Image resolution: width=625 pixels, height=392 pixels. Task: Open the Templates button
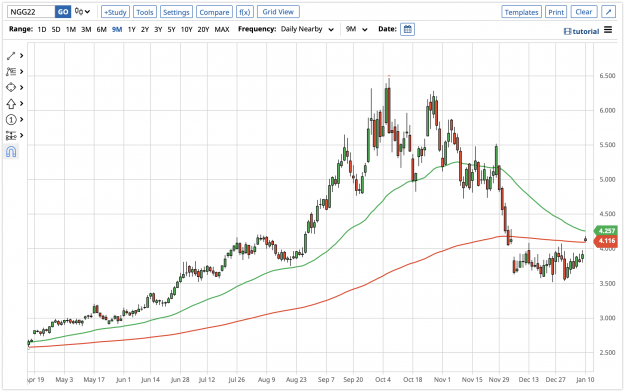521,12
